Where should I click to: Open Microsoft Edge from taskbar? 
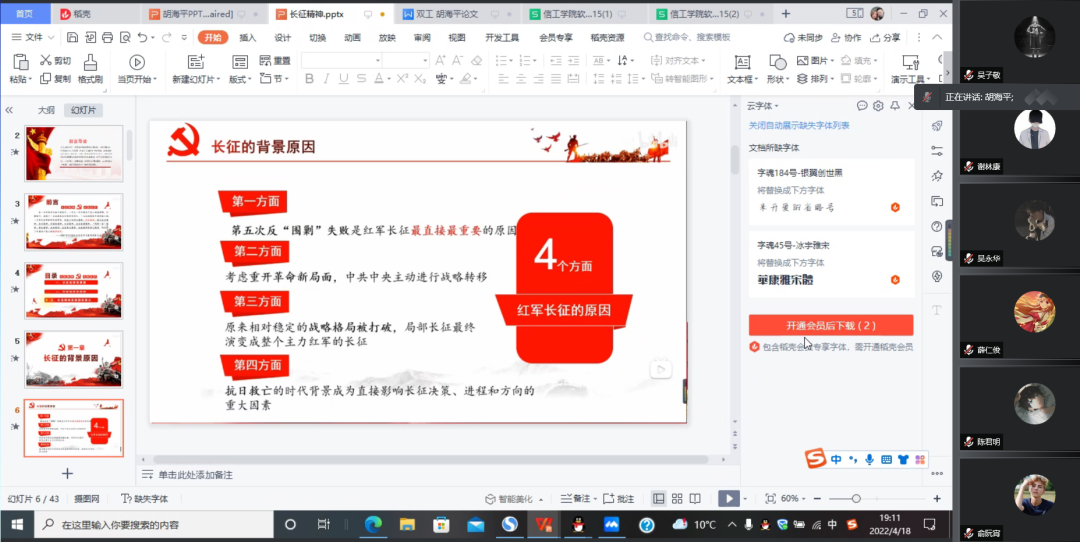(373, 525)
